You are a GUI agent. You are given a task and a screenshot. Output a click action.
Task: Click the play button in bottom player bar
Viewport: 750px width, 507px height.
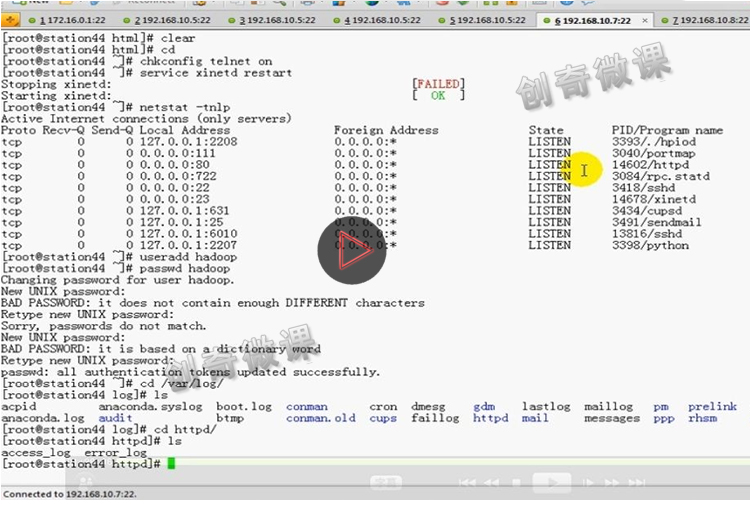(x=552, y=482)
